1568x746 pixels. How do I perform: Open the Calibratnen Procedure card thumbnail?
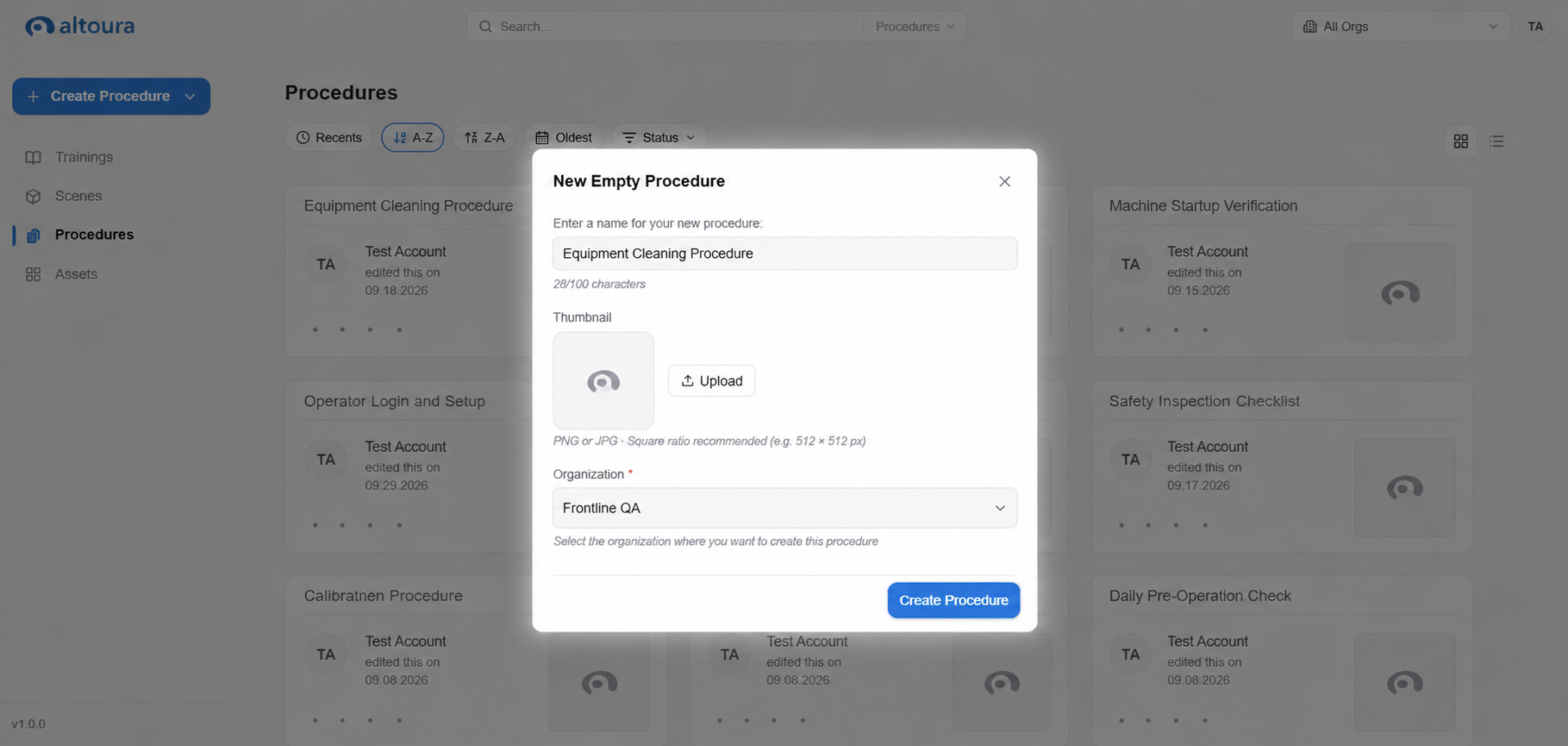point(600,682)
